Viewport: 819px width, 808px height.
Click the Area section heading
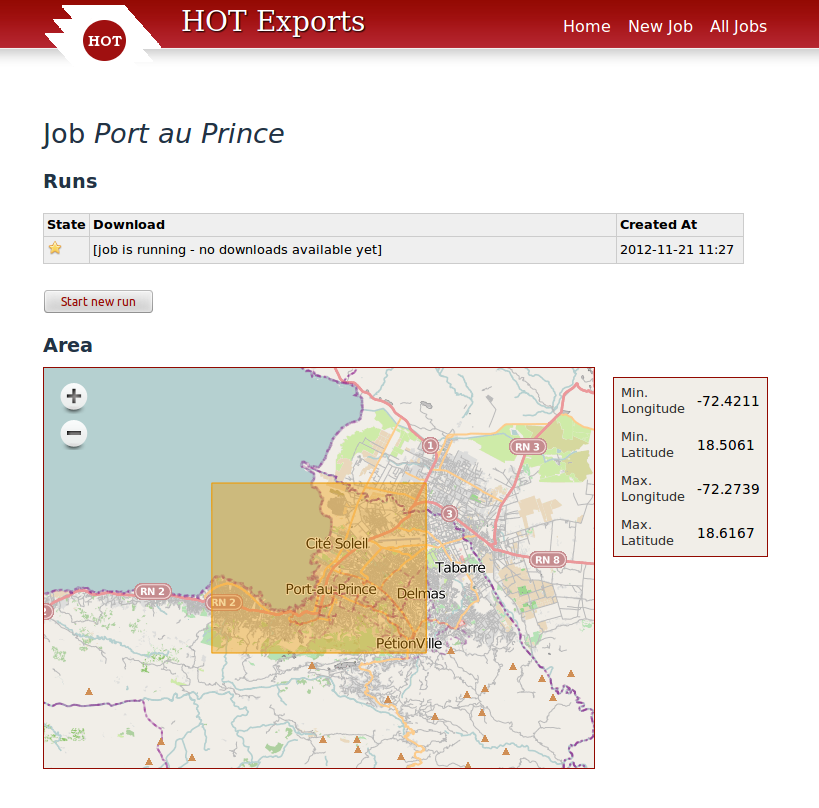pos(68,345)
